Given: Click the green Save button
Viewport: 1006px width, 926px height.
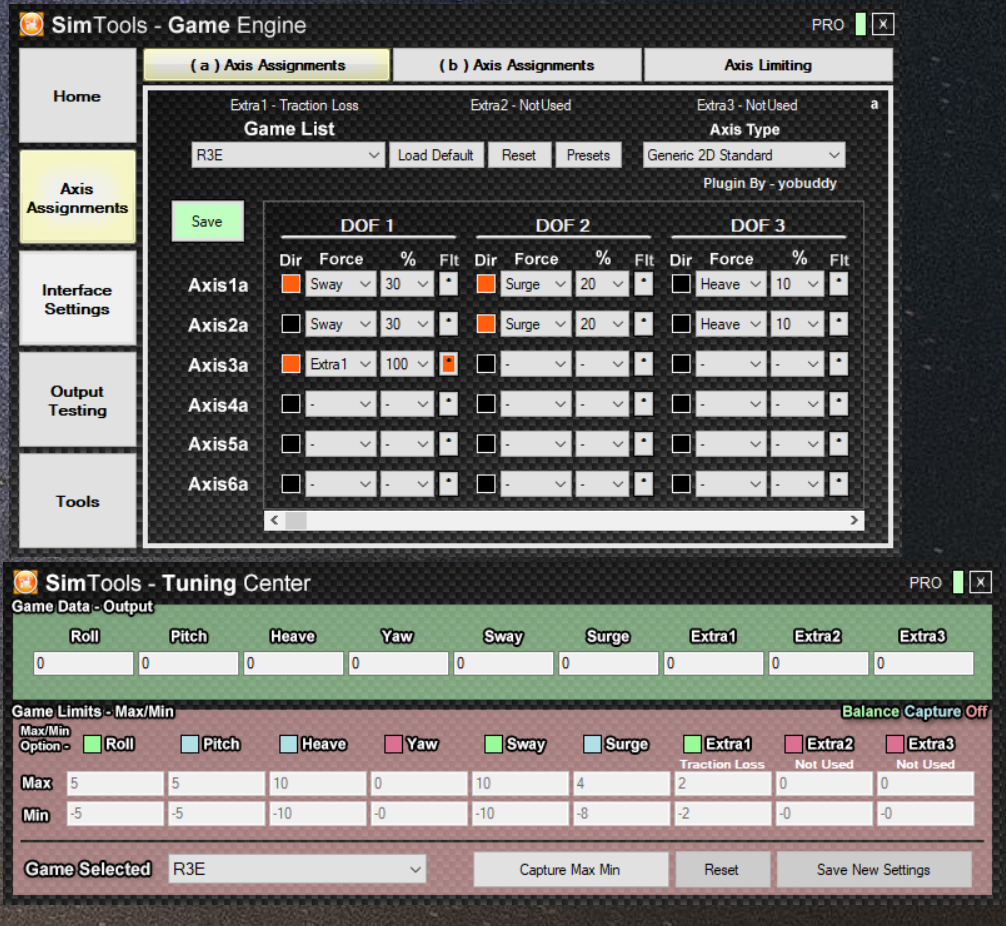Looking at the screenshot, I should (207, 221).
